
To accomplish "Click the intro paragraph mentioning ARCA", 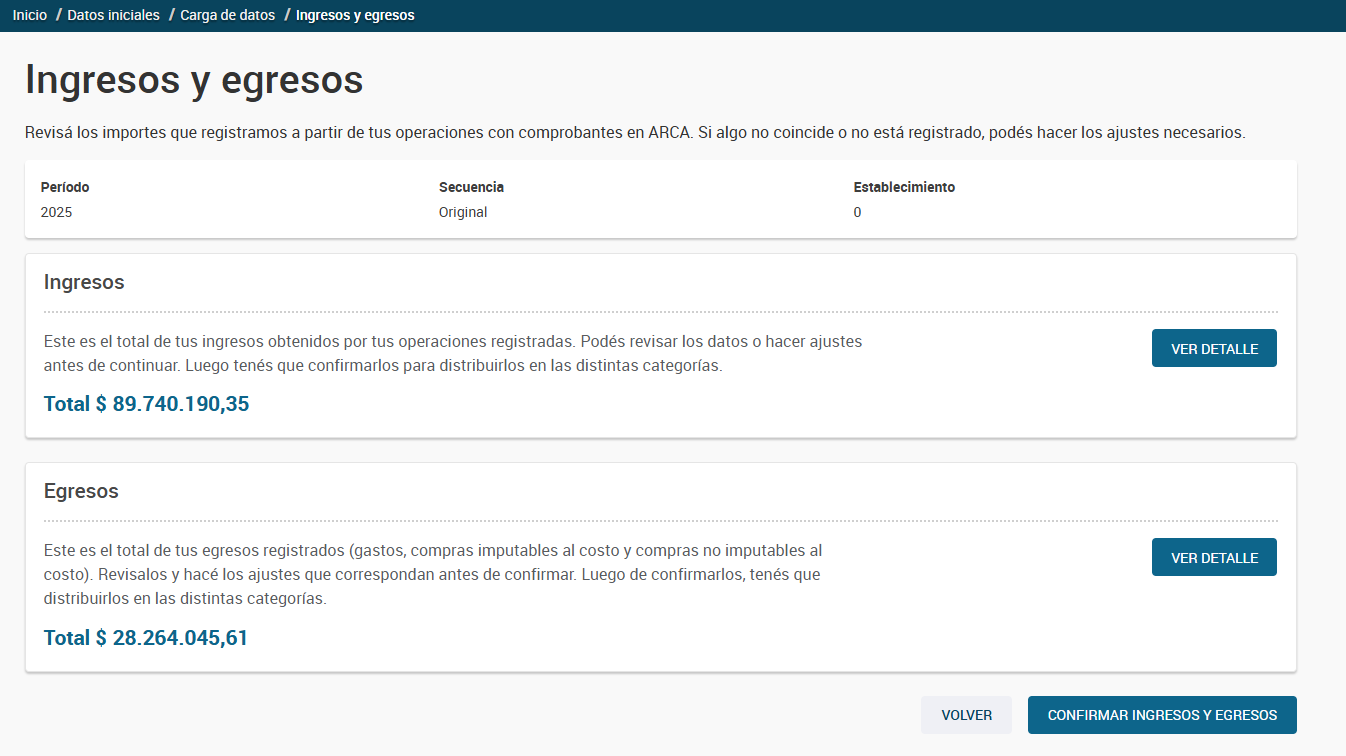I will pos(635,132).
